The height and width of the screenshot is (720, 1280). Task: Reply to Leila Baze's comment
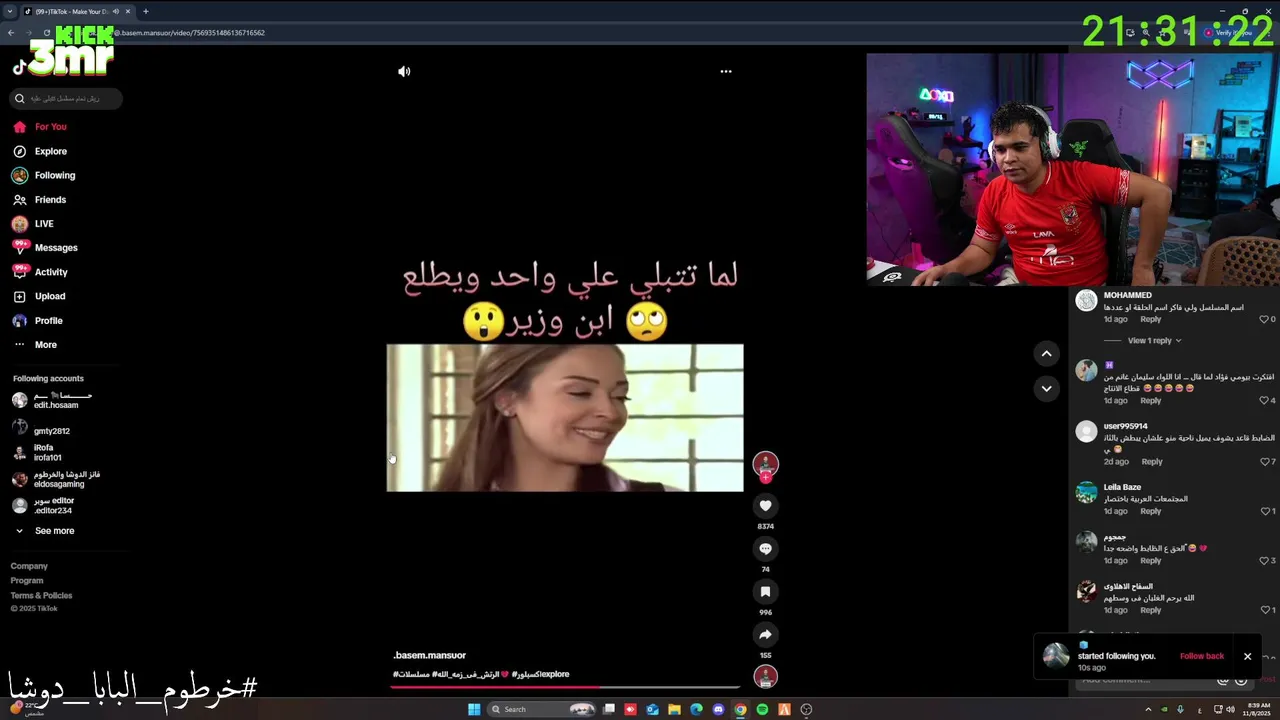pyautogui.click(x=1151, y=511)
